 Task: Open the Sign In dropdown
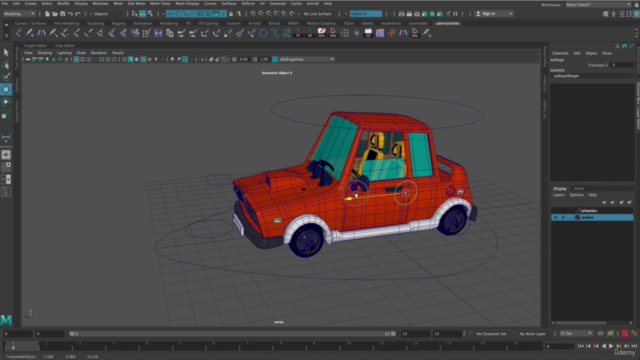[x=494, y=14]
